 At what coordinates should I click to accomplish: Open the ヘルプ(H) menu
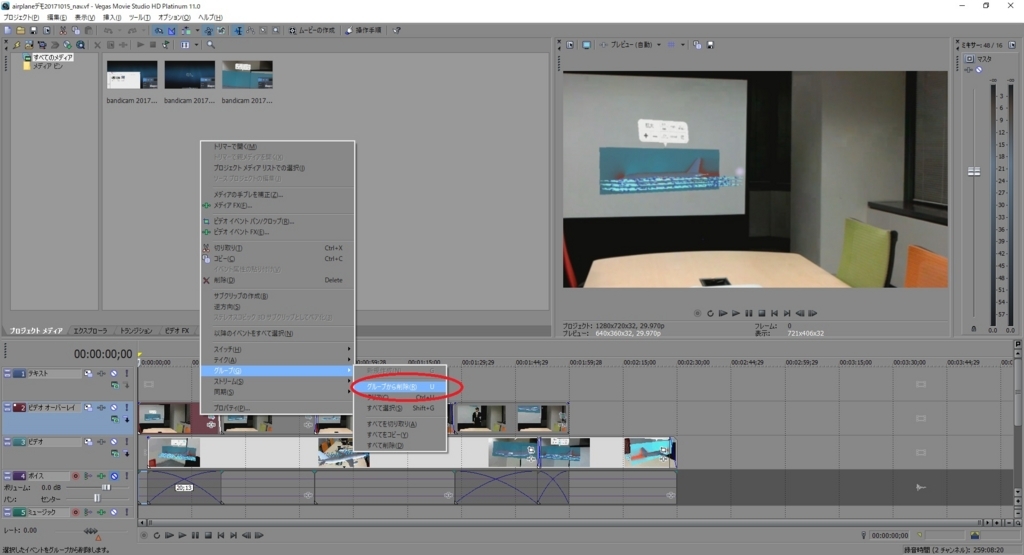pyautogui.click(x=210, y=17)
